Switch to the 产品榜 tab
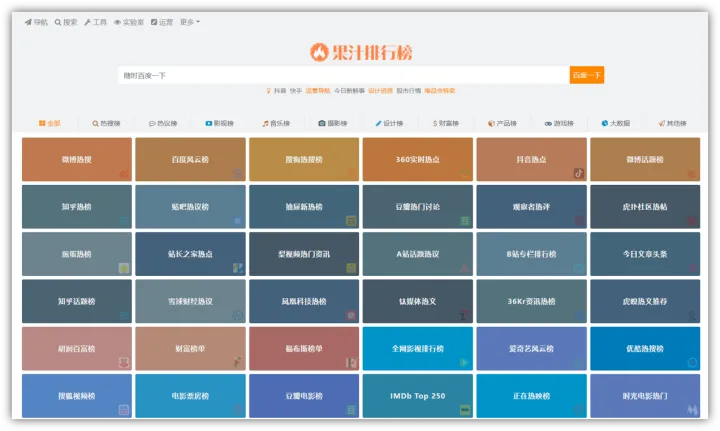This screenshot has width=720, height=431. pos(502,123)
